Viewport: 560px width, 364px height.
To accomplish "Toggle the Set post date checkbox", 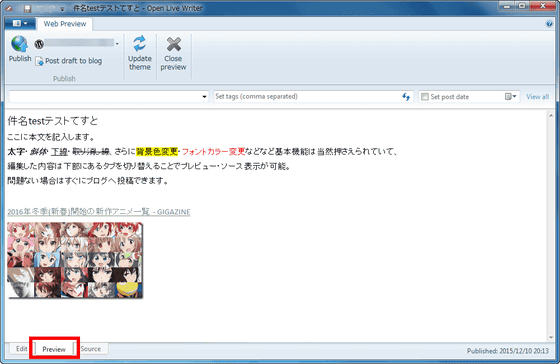I will [425, 97].
